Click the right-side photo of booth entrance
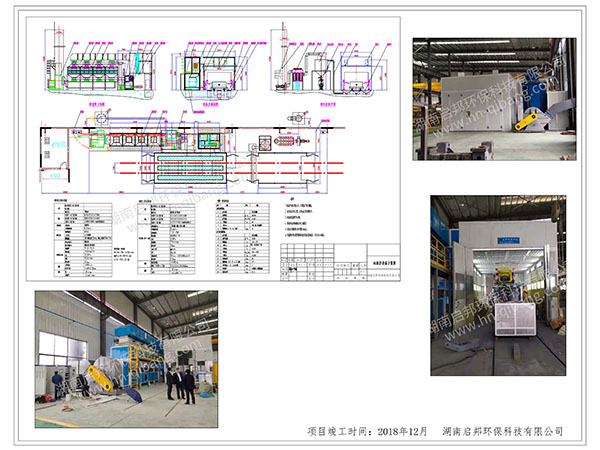Viewport: 600px width, 450px height. tap(498, 285)
